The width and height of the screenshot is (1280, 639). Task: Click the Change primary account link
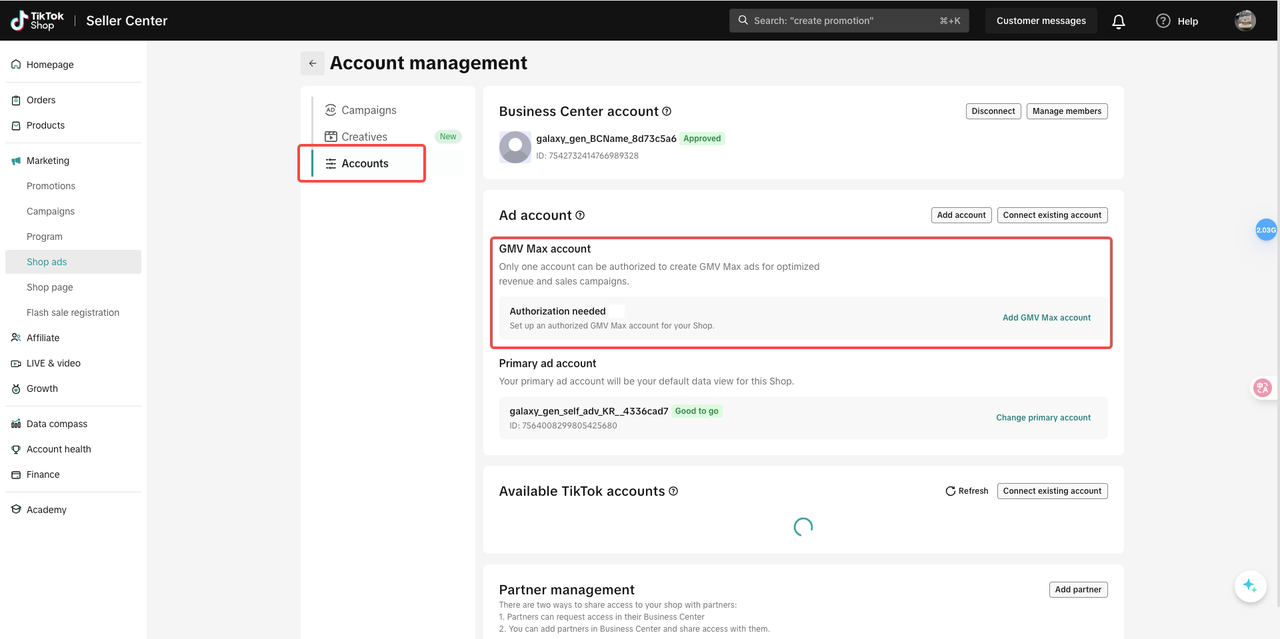1043,418
